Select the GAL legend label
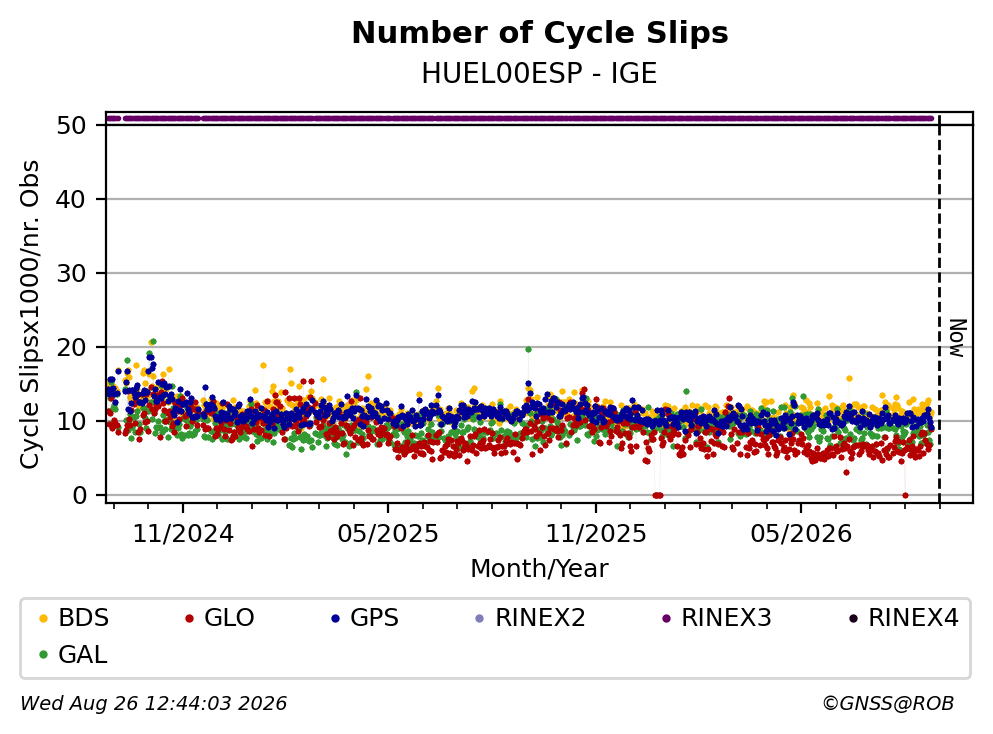 click(x=83, y=655)
